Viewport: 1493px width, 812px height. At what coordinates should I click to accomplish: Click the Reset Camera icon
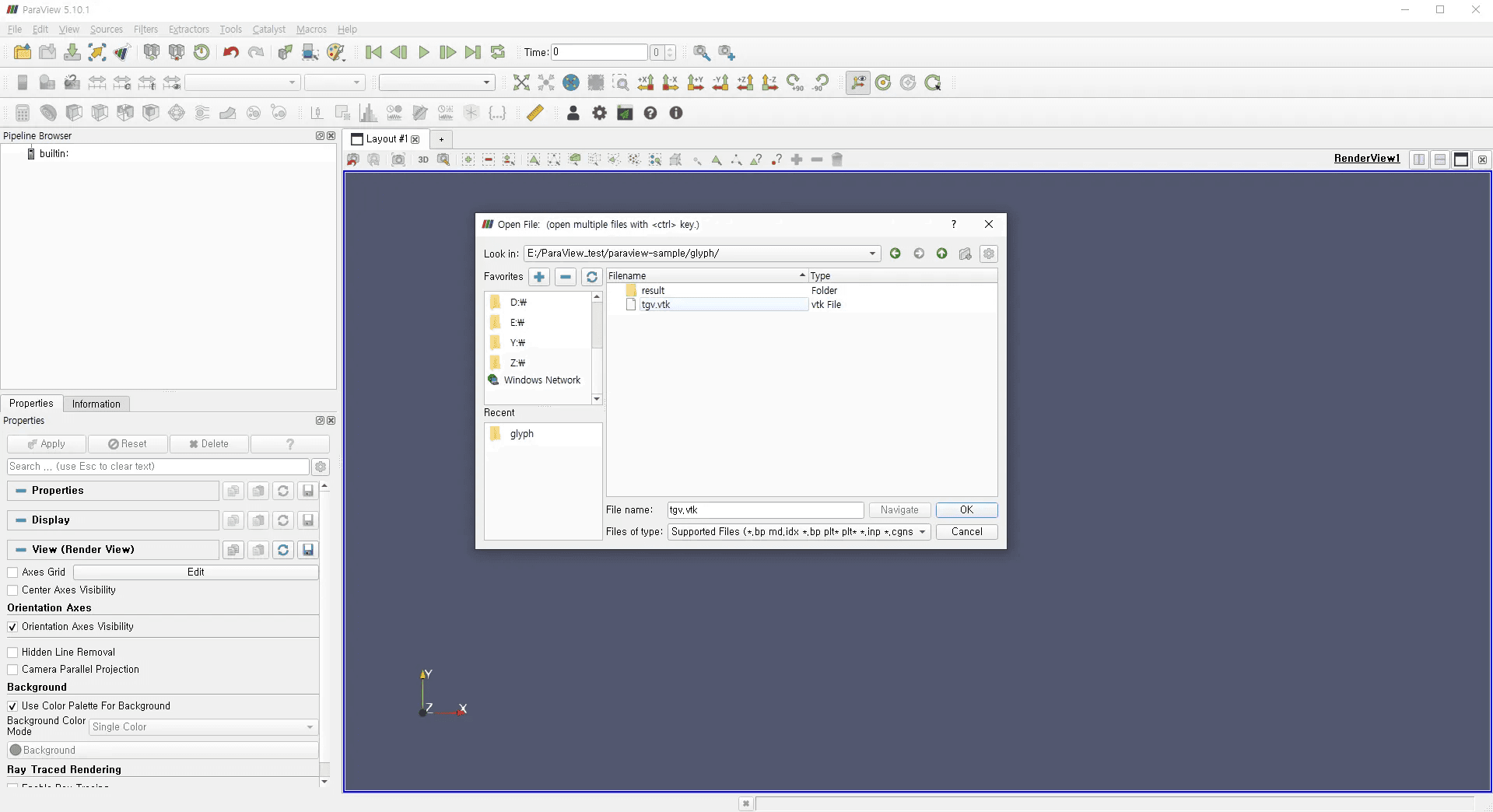521,82
